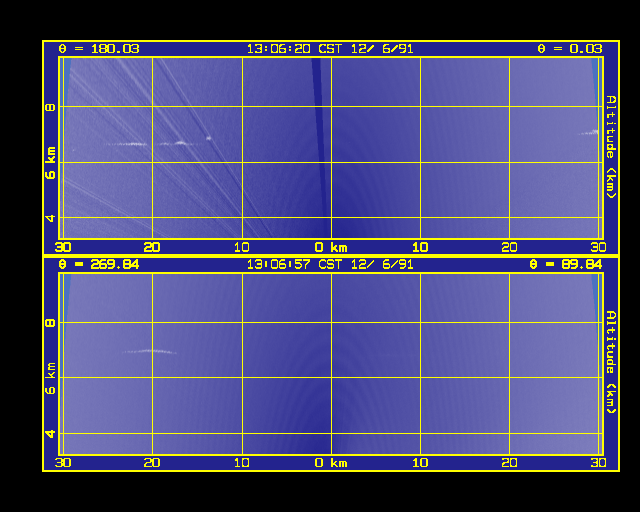The image size is (640, 512).
Task: Click the θ = 89.84 angle label
Action: tap(566, 265)
